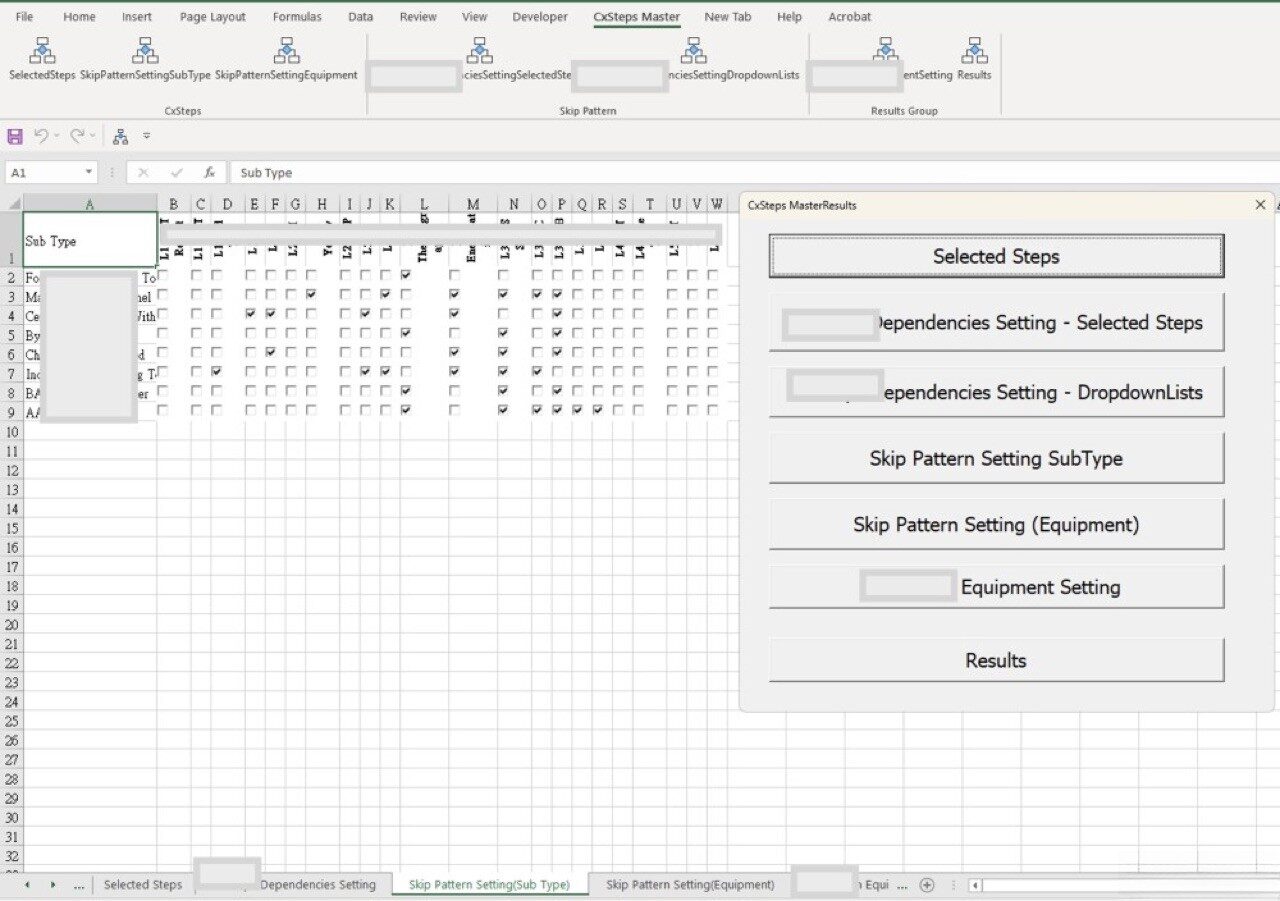Screen dimensions: 1280x901
Task: Close the CxSteps MasterResults dialog
Action: click(x=1260, y=205)
